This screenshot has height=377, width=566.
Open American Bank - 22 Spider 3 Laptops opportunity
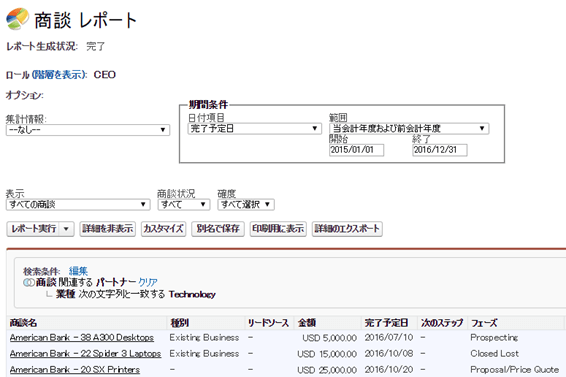[x=85, y=354]
